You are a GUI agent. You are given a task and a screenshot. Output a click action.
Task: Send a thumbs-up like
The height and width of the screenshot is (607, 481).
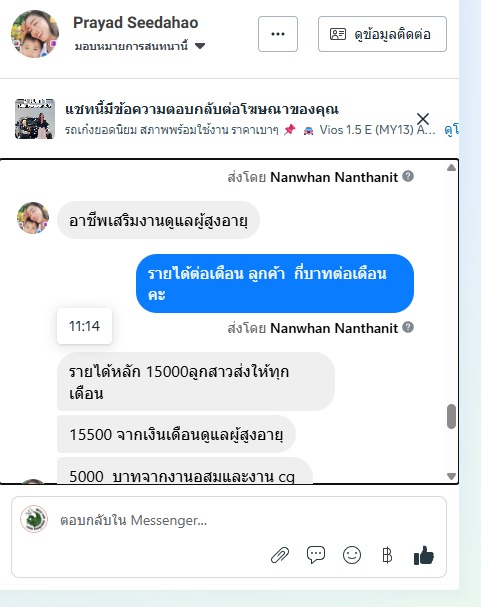(x=424, y=556)
